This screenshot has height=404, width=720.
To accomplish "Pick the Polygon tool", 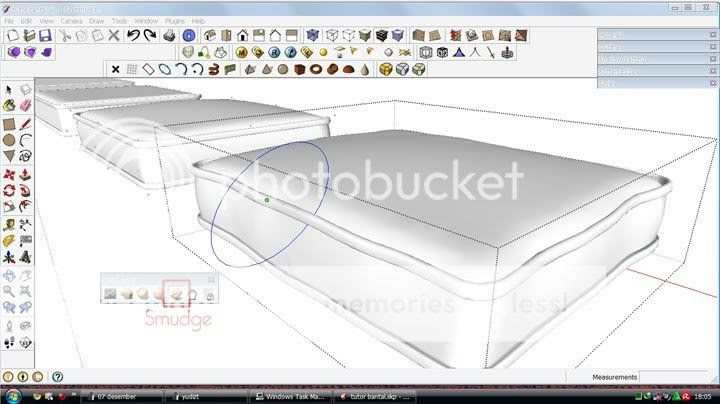I will click(x=9, y=156).
